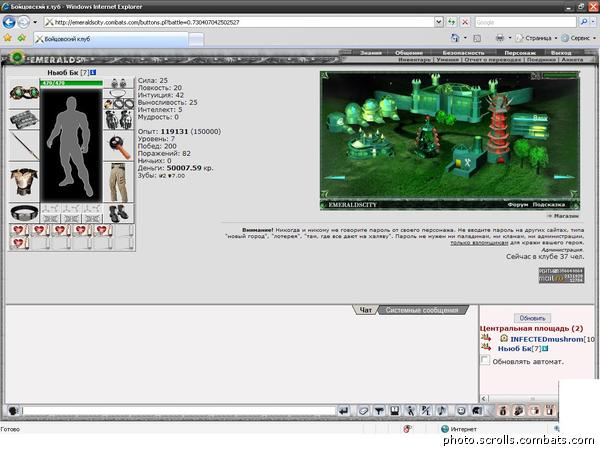Open the Общение menu
Viewport: 600px width, 450px height.
(x=409, y=53)
